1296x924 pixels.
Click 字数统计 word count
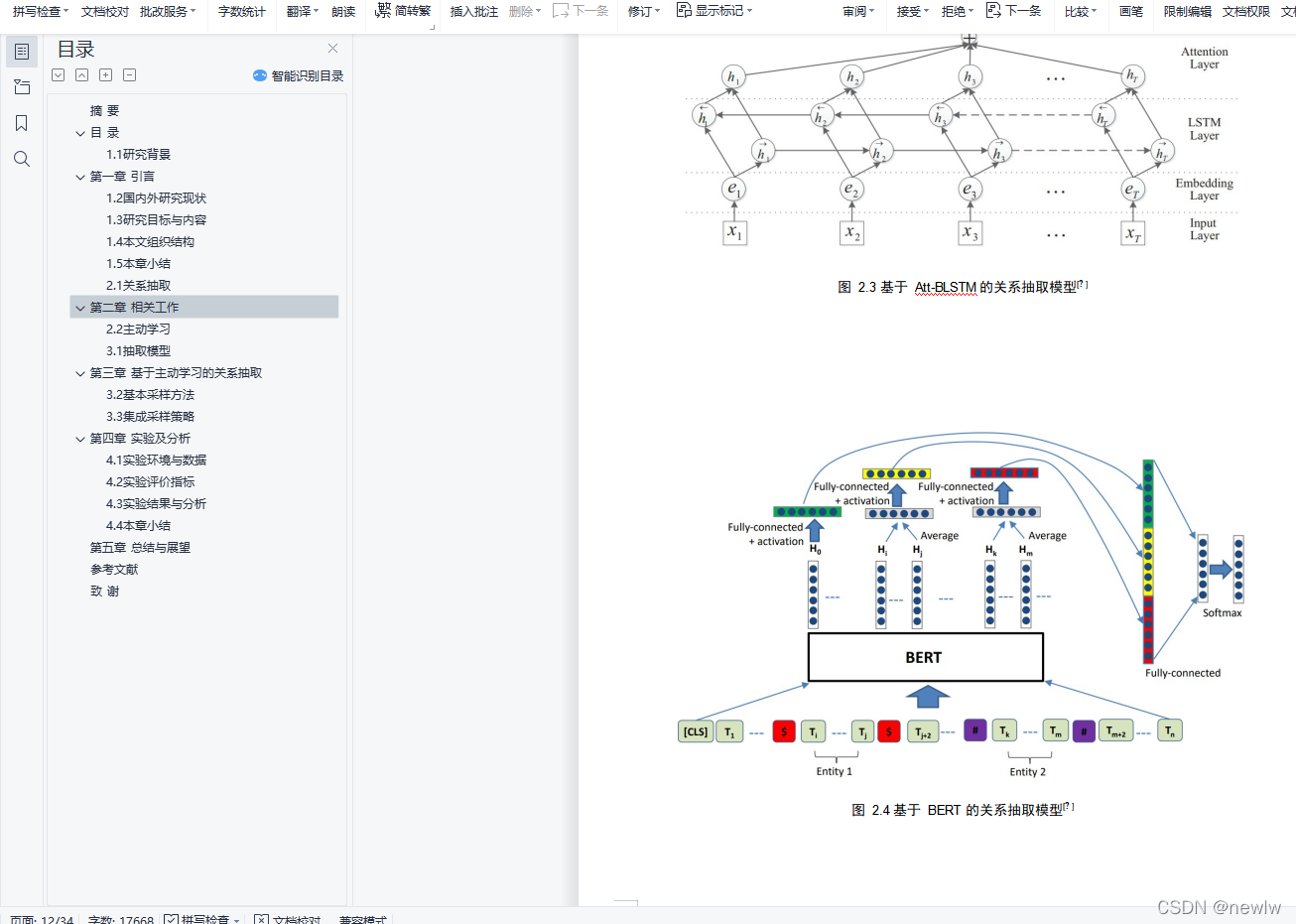click(242, 11)
